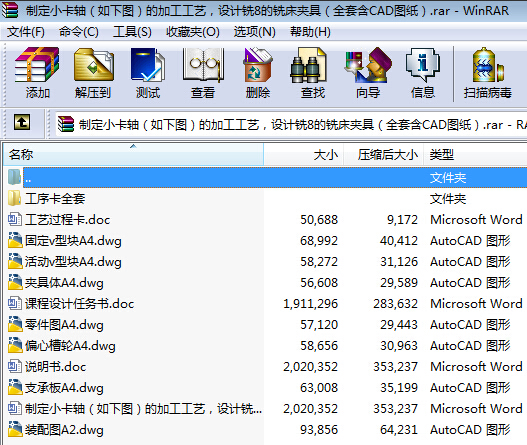Select file name 夹具体A4.dwg

tap(64, 283)
